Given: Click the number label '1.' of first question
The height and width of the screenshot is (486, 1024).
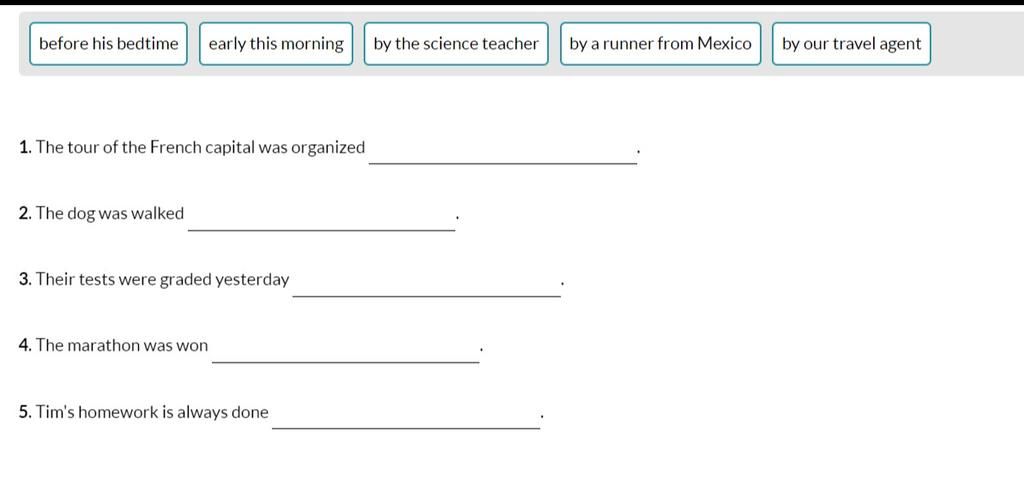Looking at the screenshot, I should (26, 148).
